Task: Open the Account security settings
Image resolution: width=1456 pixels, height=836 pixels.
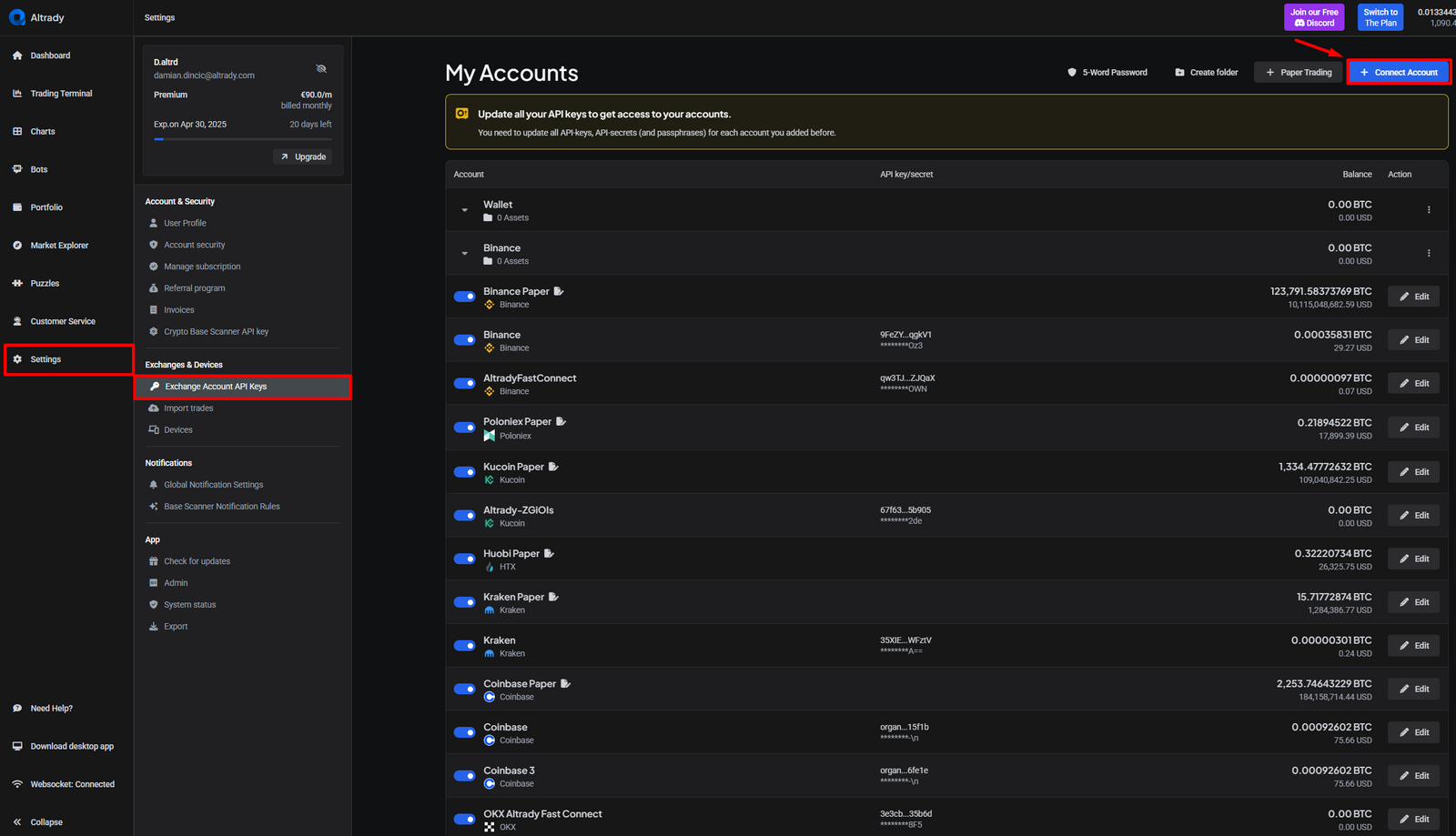Action: click(187, 245)
